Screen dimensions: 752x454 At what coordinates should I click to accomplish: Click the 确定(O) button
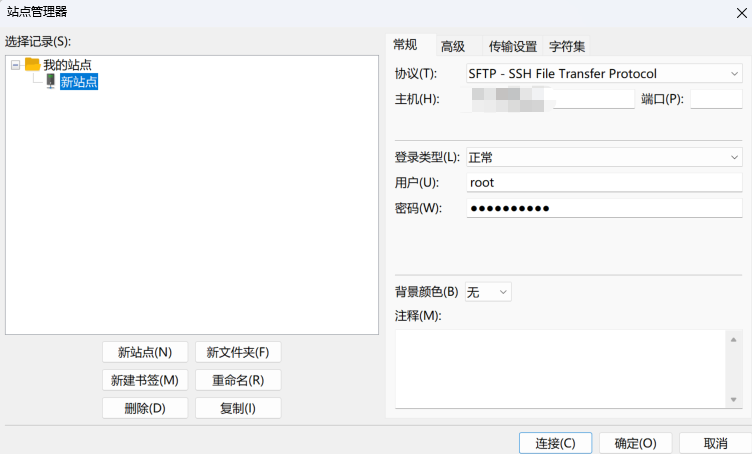pos(635,443)
